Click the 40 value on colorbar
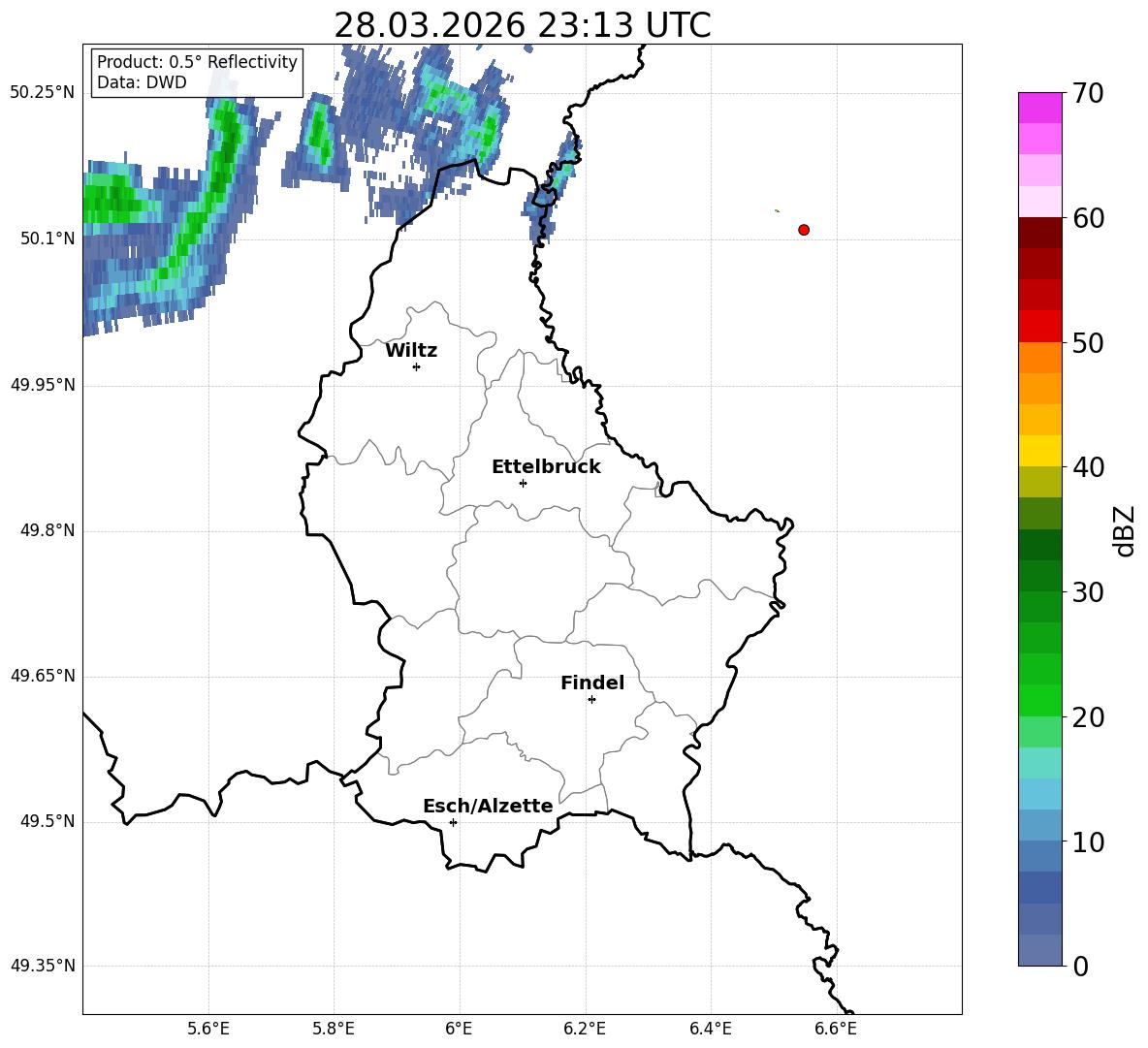This screenshot has width=1148, height=1048. pyautogui.click(x=1088, y=467)
